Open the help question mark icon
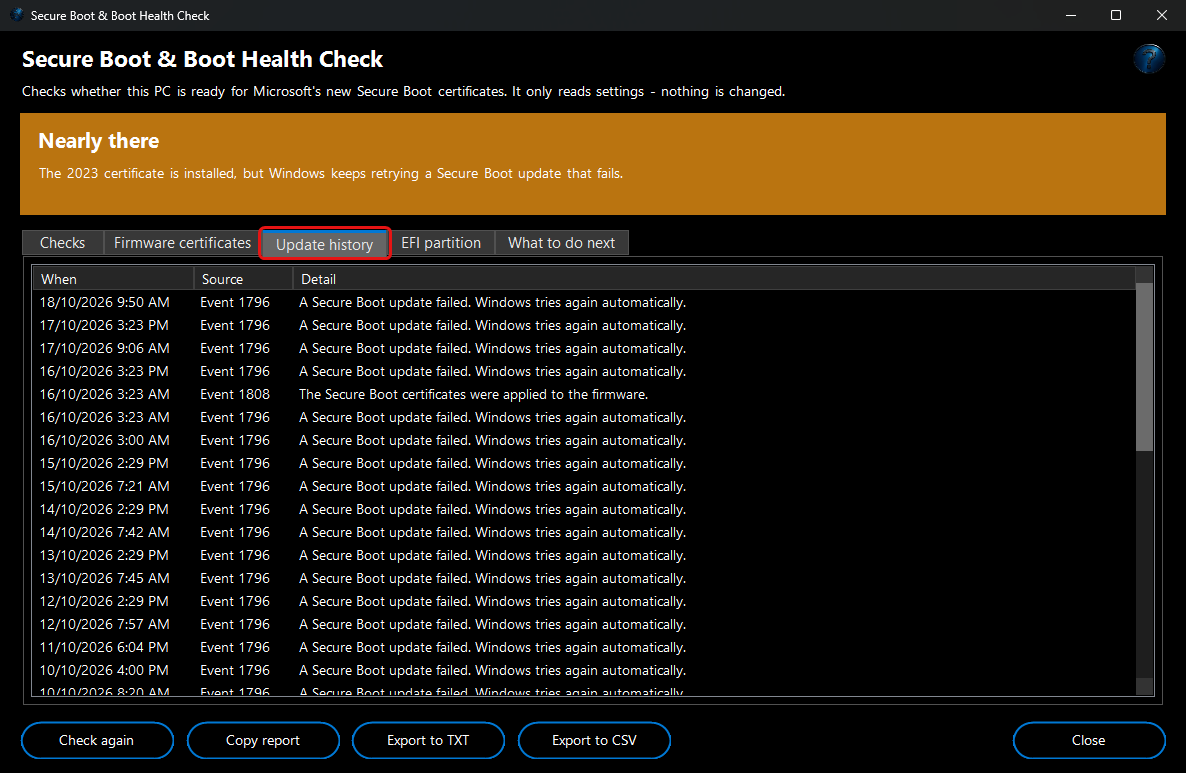Viewport: 1186px width, 773px height. (x=1148, y=58)
